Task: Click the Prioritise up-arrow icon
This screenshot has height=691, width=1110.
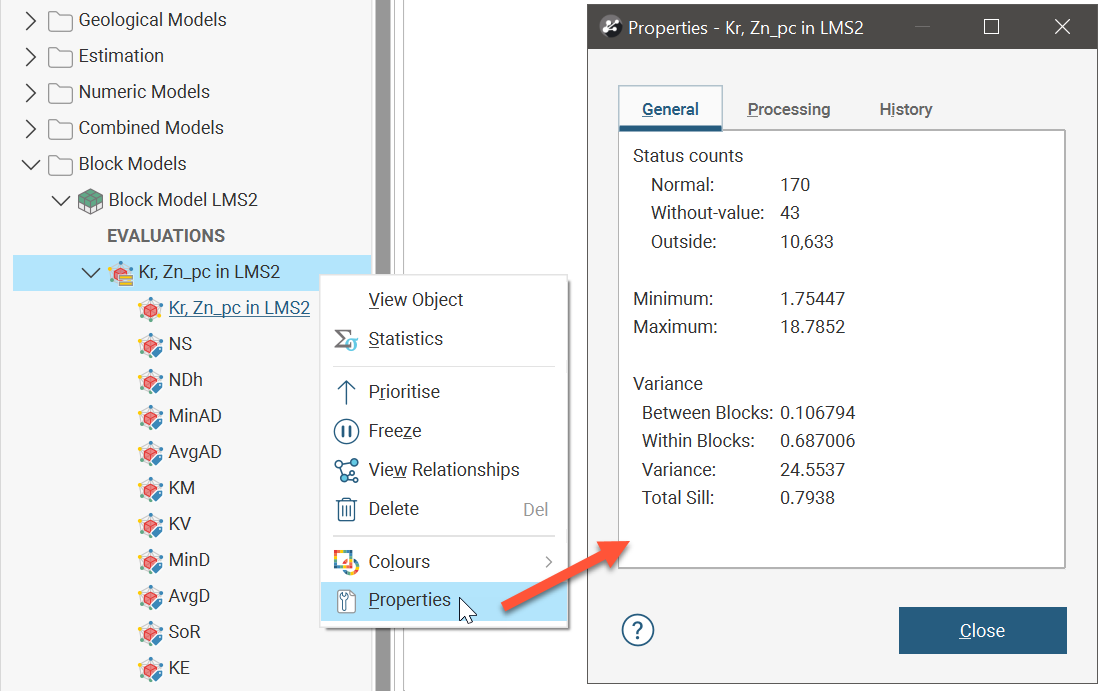Action: point(346,392)
